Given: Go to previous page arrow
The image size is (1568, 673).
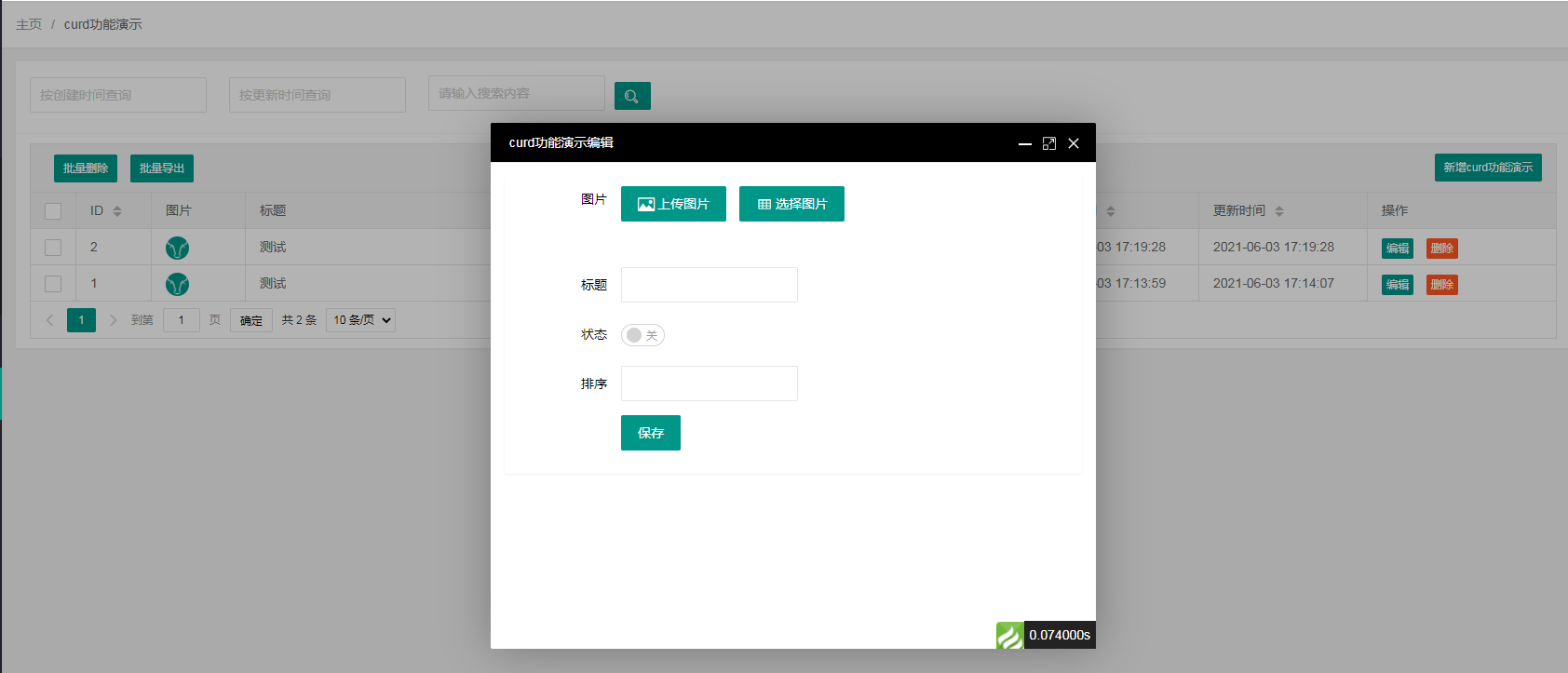Looking at the screenshot, I should 50,320.
